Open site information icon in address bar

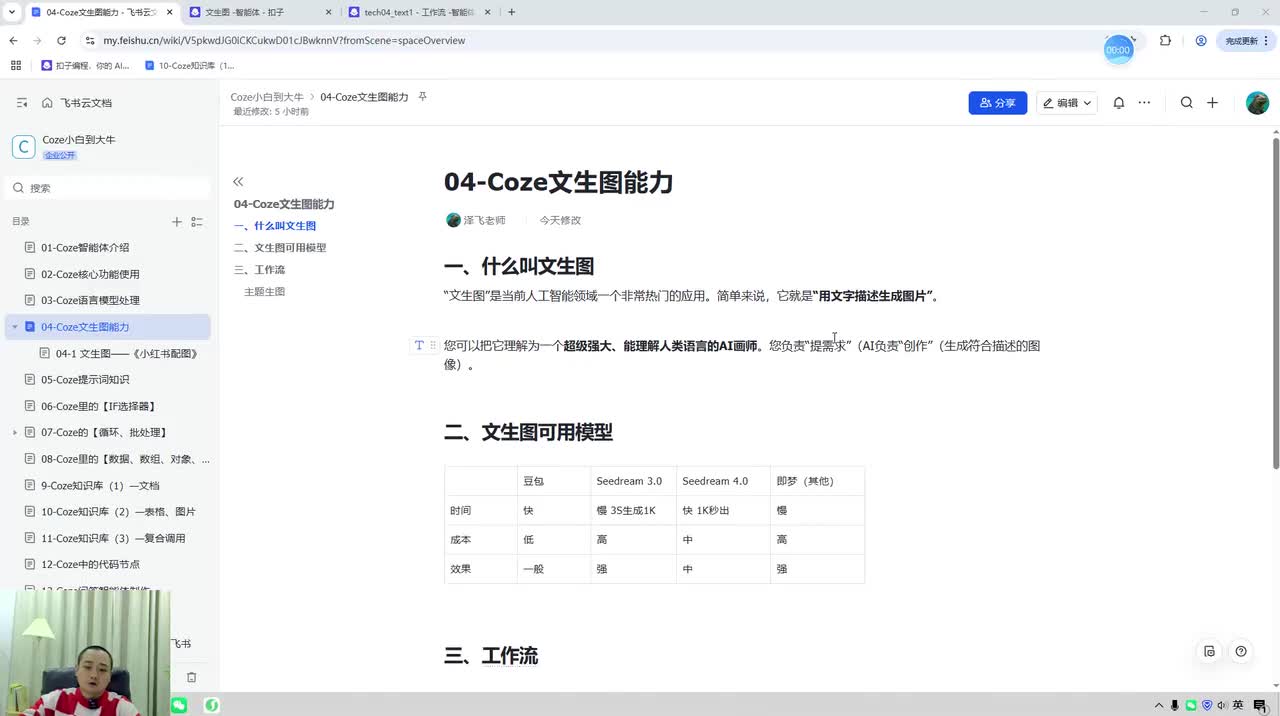pos(89,41)
